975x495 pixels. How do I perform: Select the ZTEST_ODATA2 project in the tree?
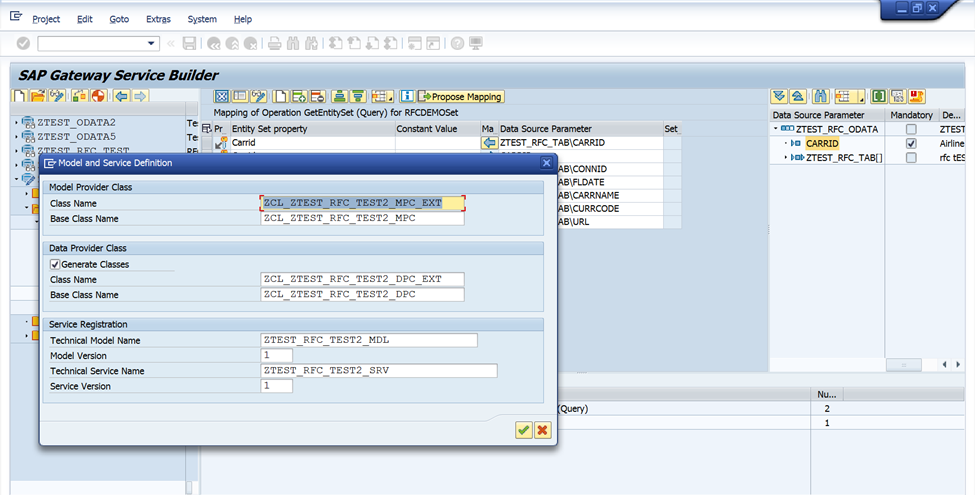click(x=76, y=123)
